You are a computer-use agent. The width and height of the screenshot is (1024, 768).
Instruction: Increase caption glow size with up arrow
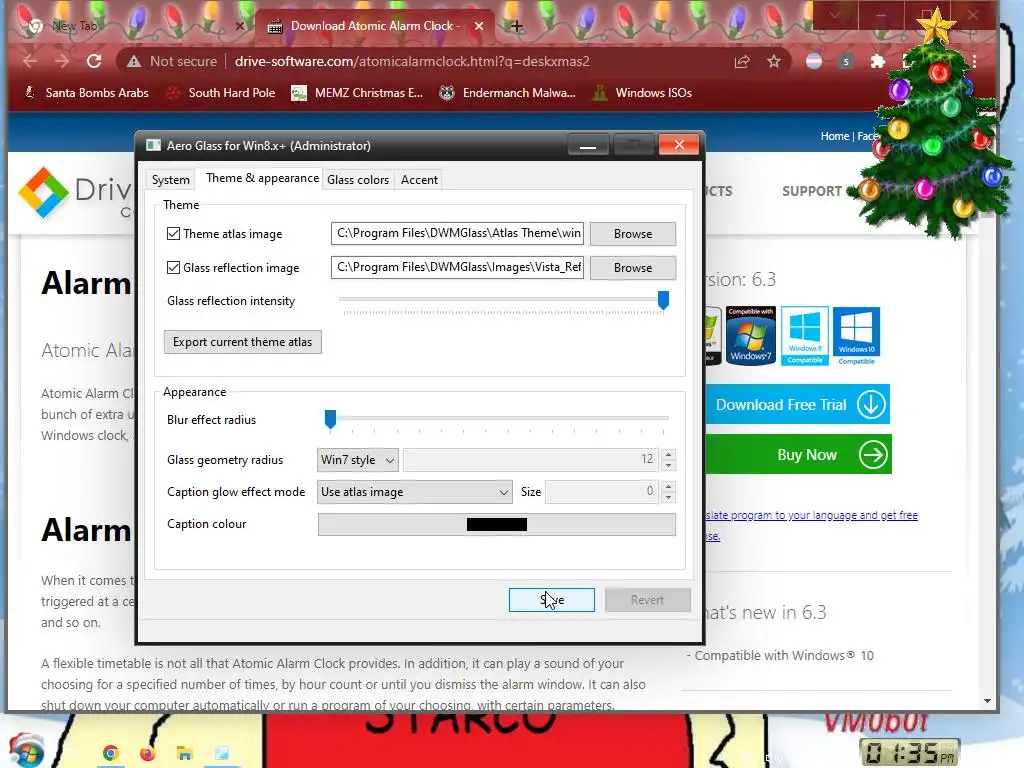pos(668,486)
